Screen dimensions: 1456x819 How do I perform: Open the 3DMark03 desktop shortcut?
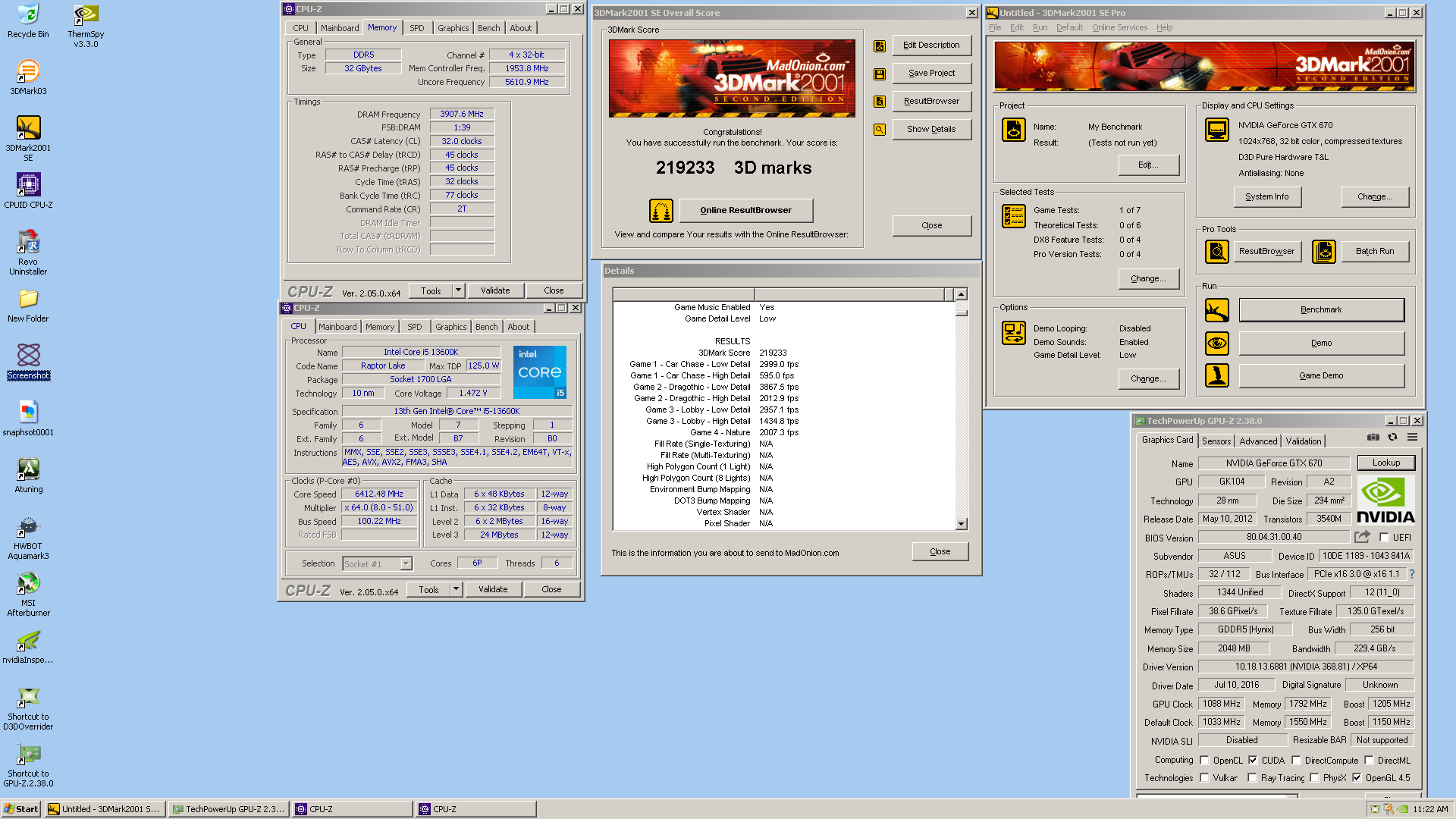[x=28, y=77]
